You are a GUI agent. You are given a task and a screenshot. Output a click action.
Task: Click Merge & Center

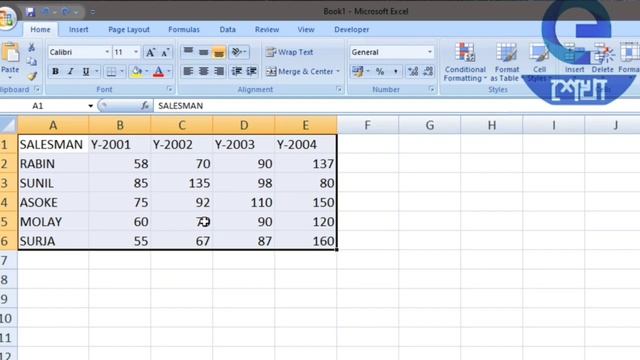[300, 71]
